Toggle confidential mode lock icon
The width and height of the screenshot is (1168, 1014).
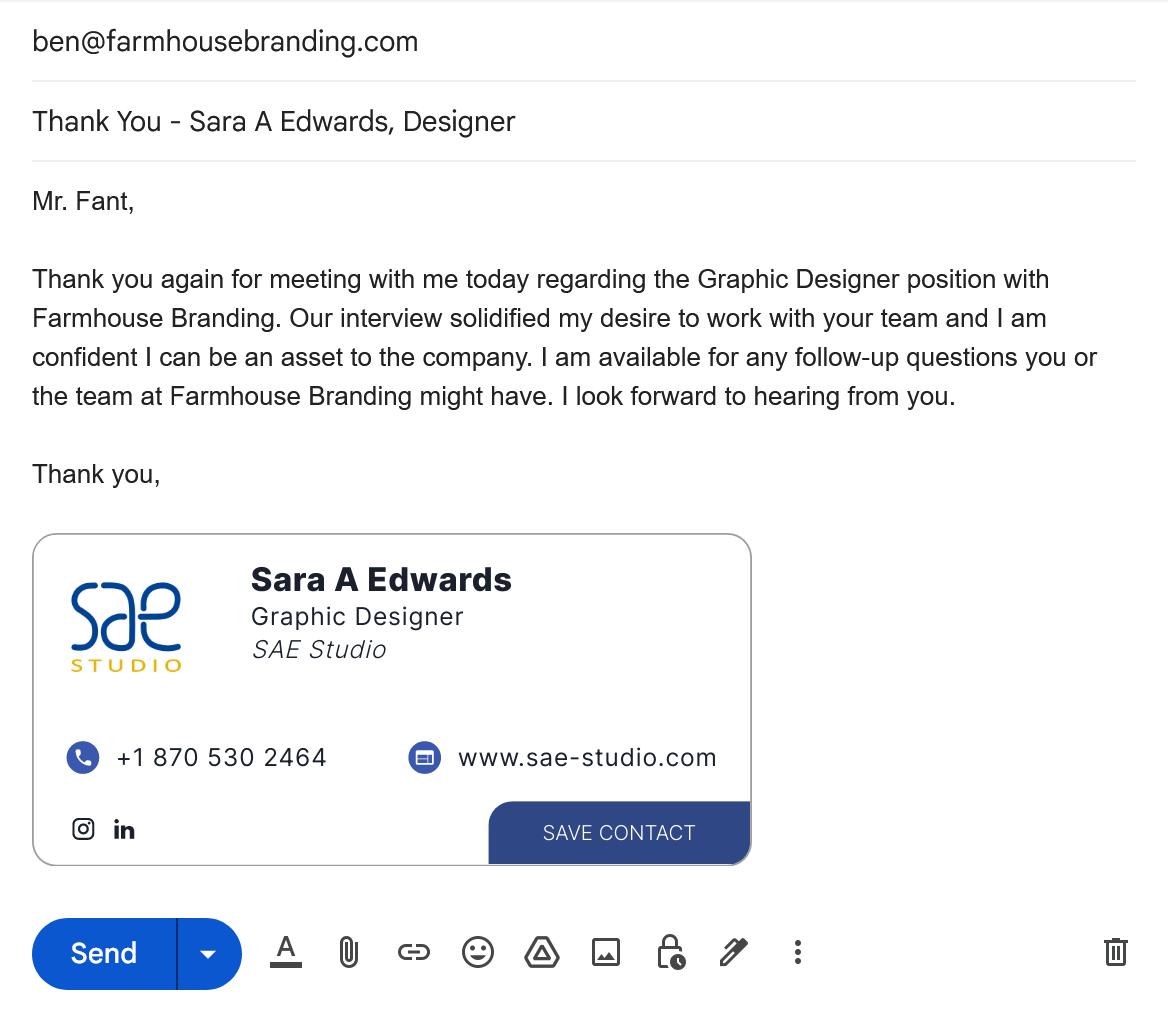[x=670, y=952]
